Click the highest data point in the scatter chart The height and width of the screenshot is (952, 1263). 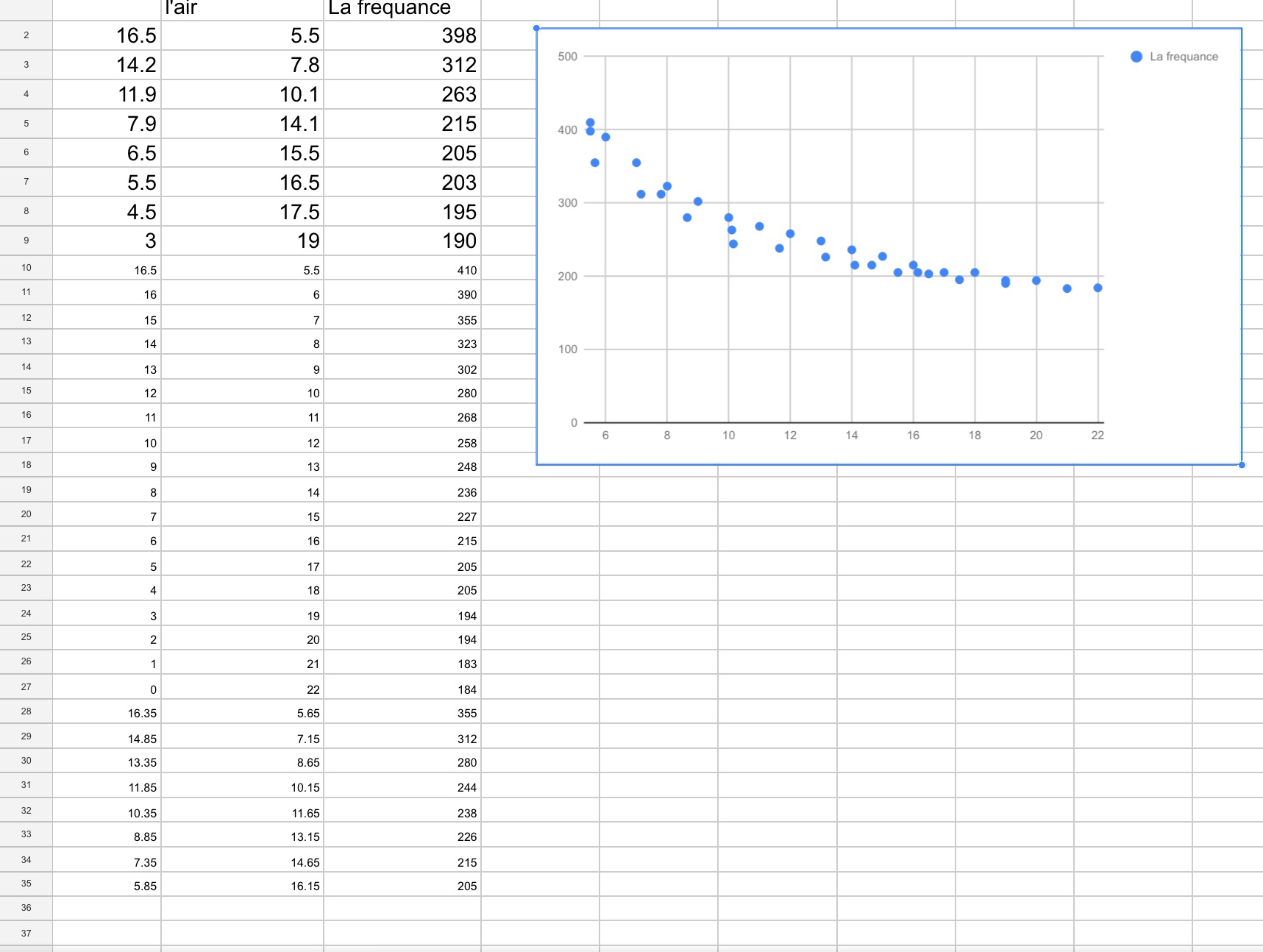tap(590, 123)
